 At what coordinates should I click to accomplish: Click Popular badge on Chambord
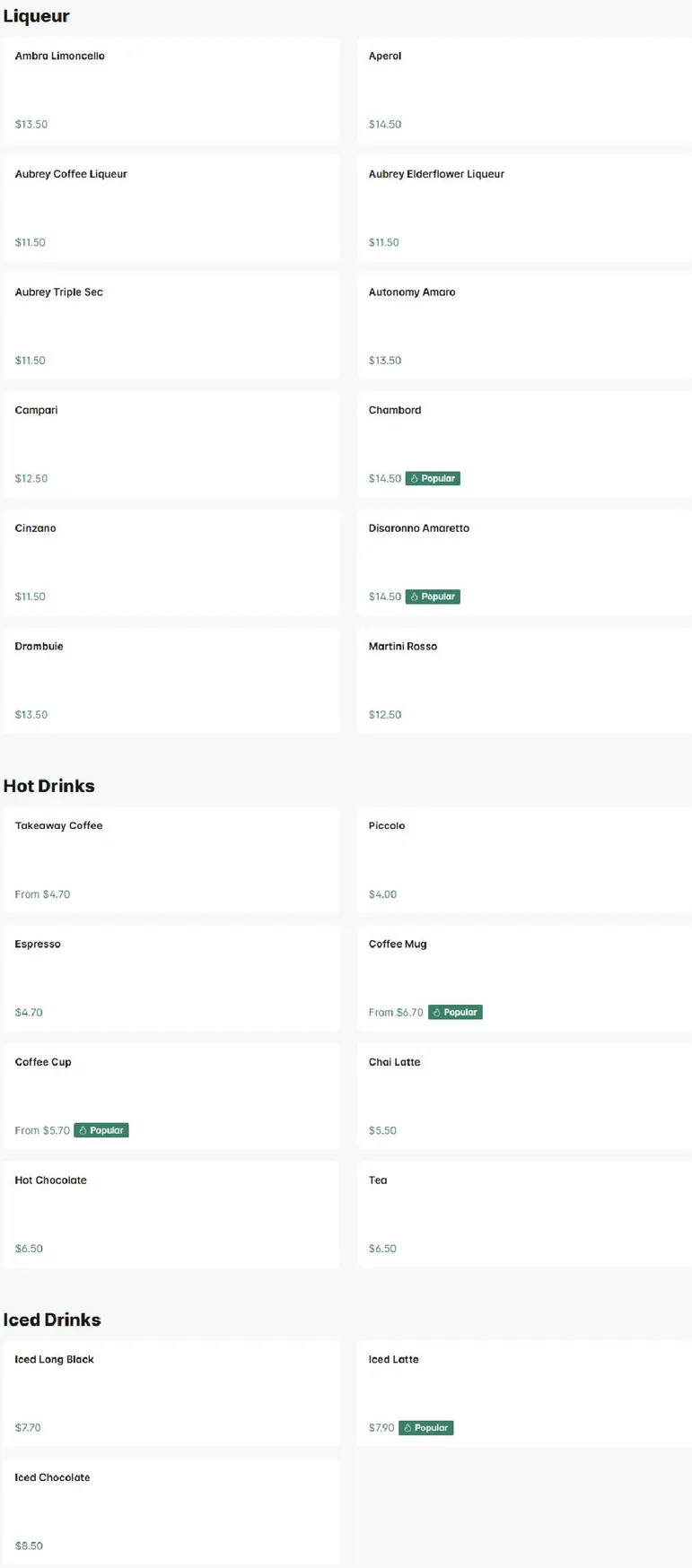click(x=433, y=478)
